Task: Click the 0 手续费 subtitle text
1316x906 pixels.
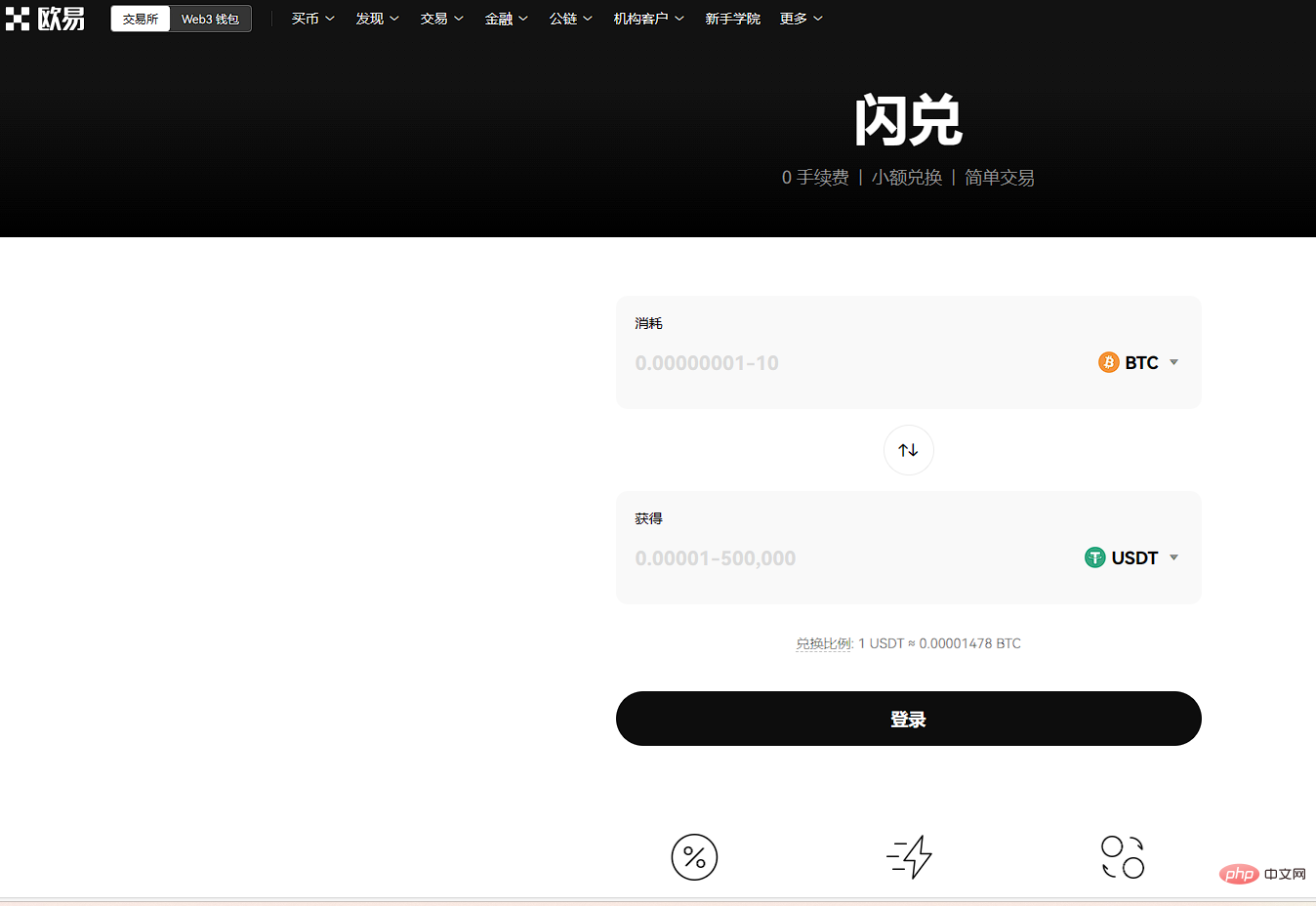Action: pos(815,178)
